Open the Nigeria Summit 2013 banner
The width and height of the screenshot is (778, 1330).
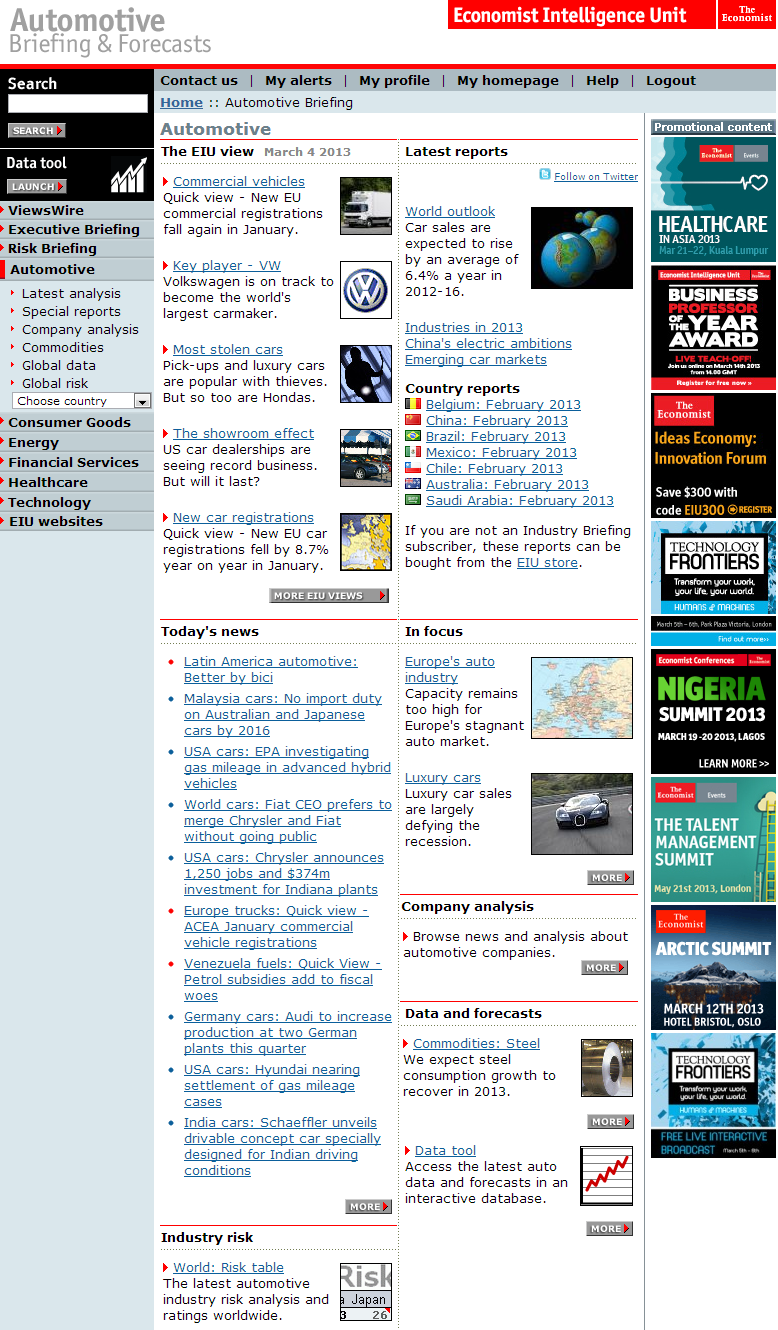click(713, 711)
